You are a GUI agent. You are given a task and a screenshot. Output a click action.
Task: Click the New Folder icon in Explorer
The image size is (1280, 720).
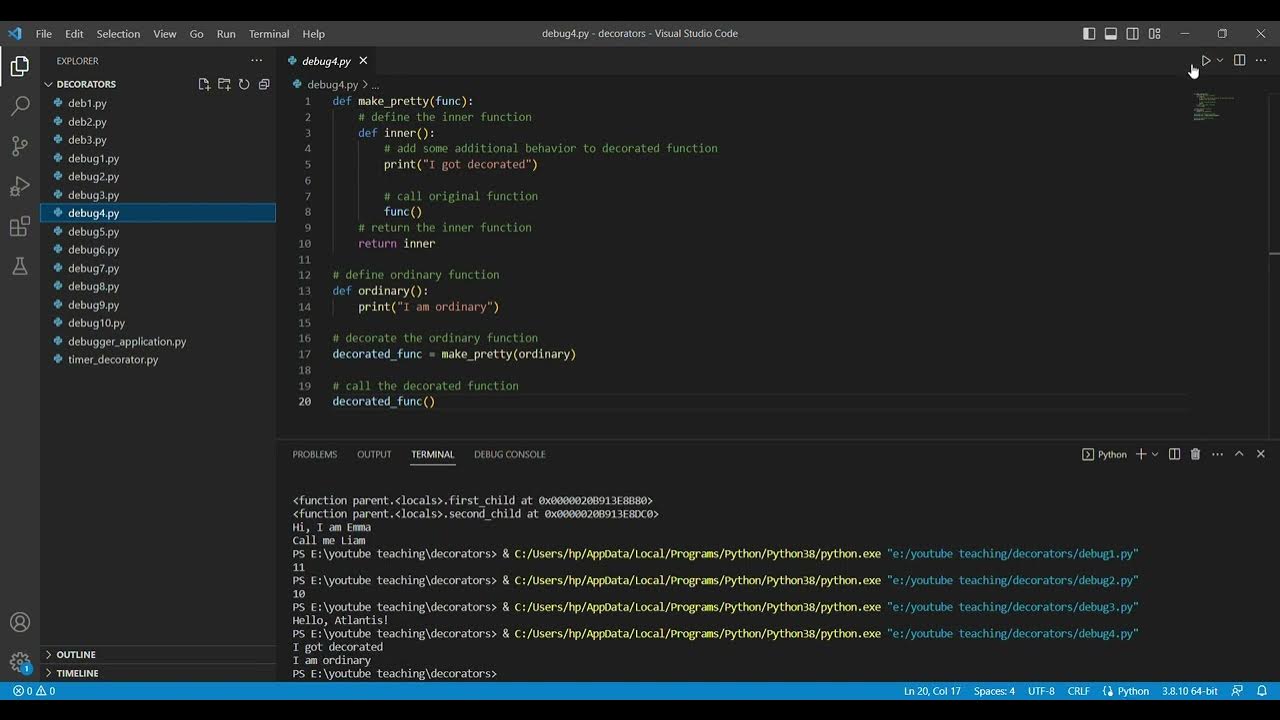pyautogui.click(x=224, y=84)
